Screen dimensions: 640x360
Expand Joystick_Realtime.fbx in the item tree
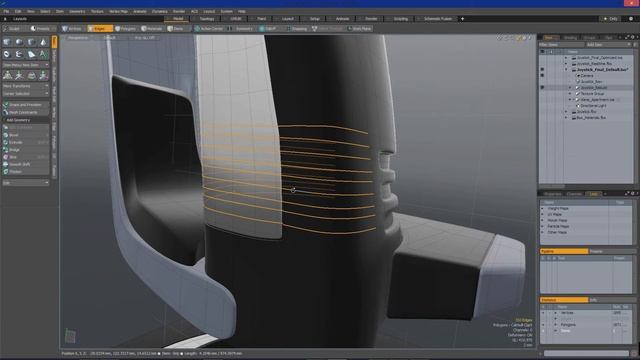566,64
